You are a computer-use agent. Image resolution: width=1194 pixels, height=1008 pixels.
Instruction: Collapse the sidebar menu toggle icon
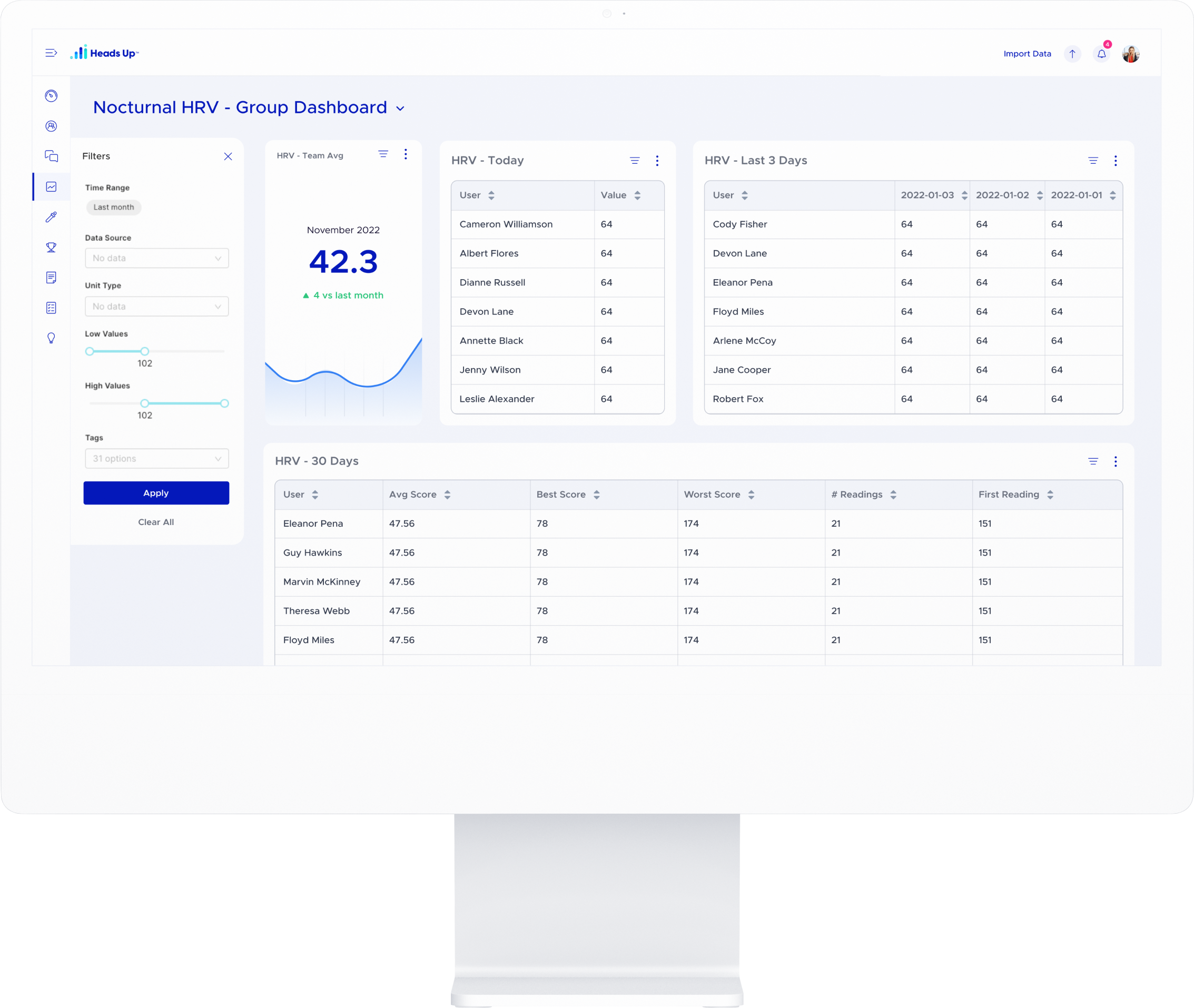51,53
